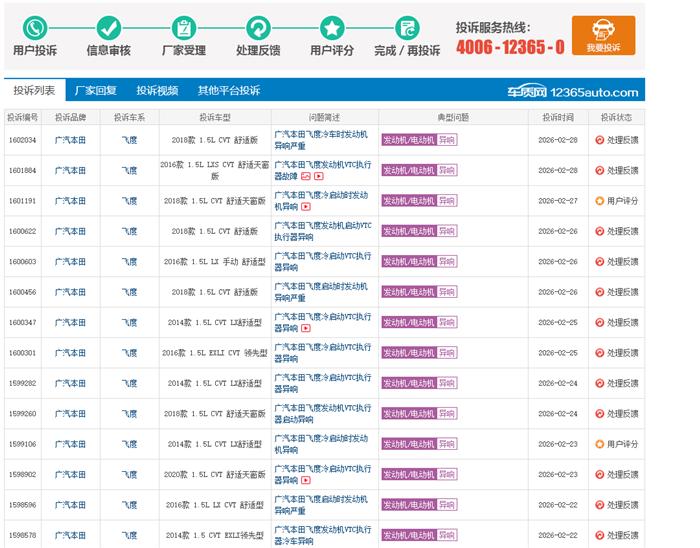Click the 完成/再投诉 document step icon
The width and height of the screenshot is (700, 548).
[x=406, y=28]
